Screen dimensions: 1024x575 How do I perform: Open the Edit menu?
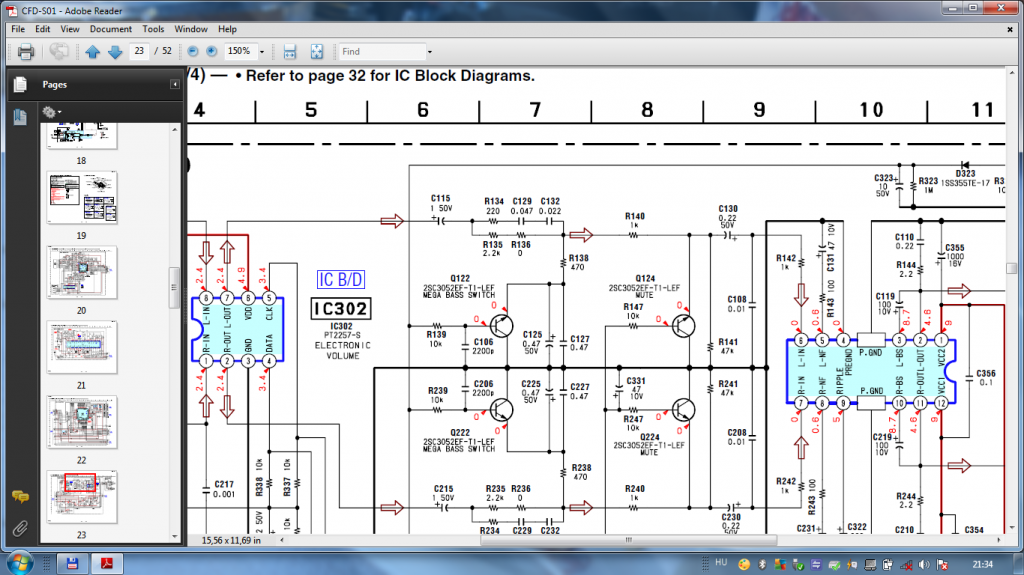[x=42, y=29]
